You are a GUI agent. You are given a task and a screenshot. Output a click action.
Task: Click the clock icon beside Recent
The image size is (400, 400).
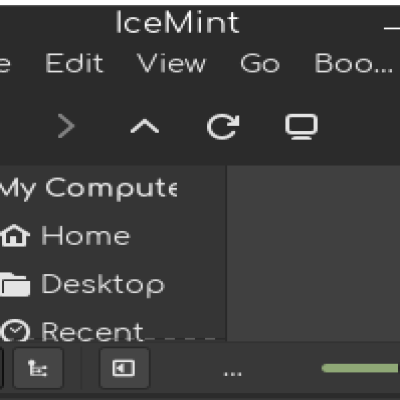click(15, 331)
